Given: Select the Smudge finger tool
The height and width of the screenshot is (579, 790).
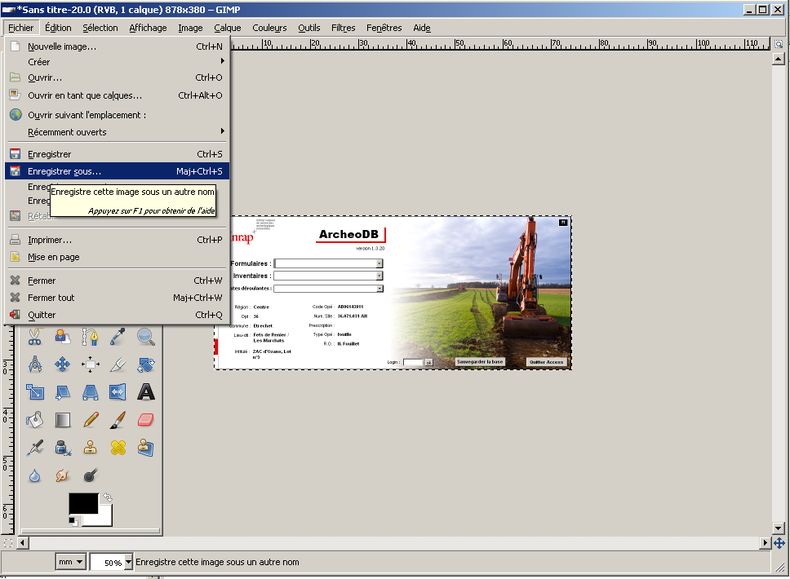Looking at the screenshot, I should 62,475.
